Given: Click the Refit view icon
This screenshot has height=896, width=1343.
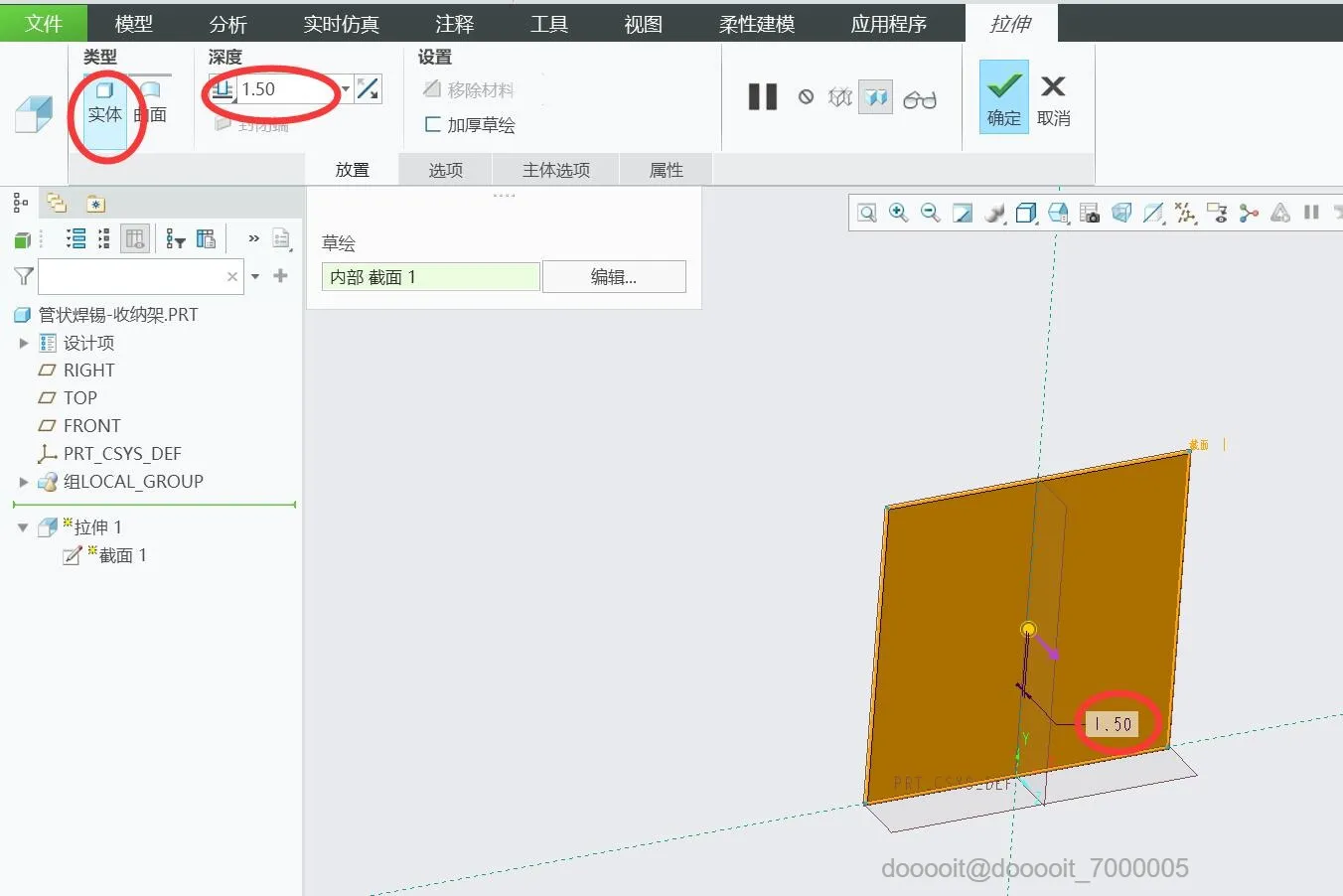Looking at the screenshot, I should (867, 213).
